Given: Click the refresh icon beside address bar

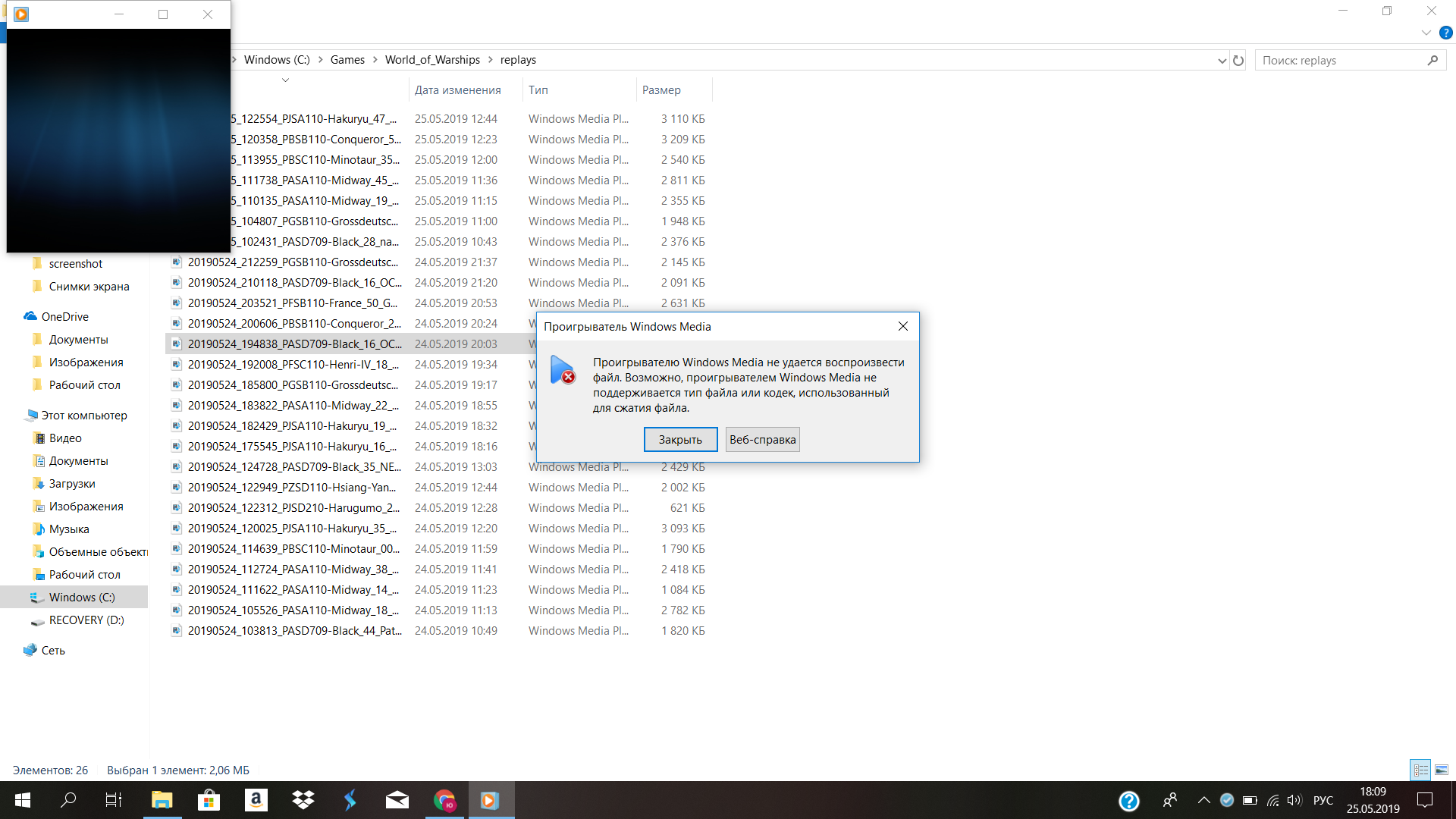Looking at the screenshot, I should 1238,61.
